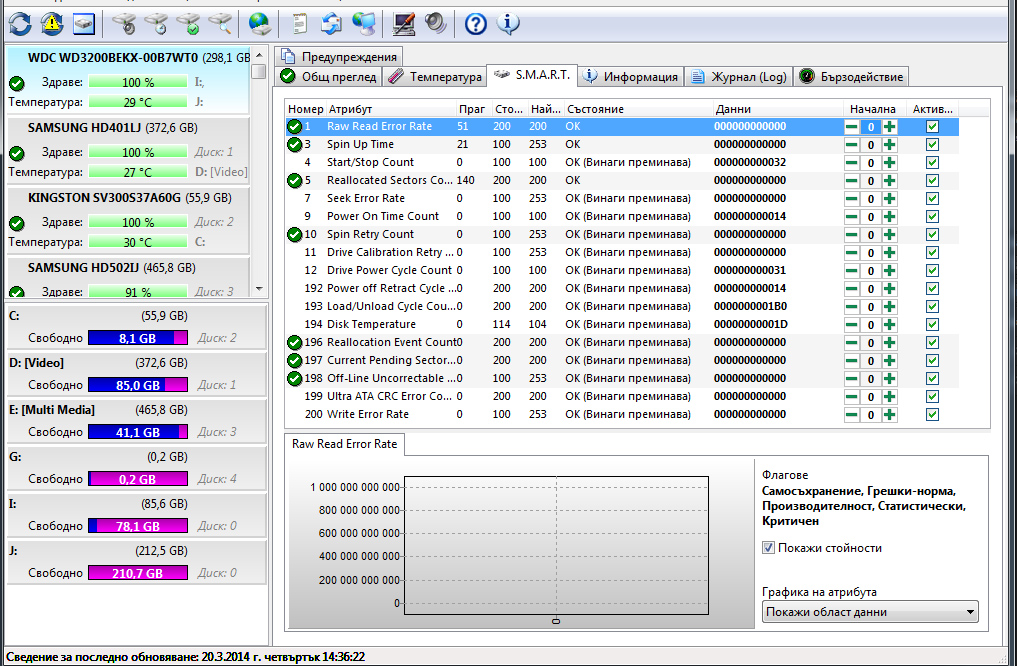1017x666 pixels.
Task: Click the green check icon on Spin Retry Count row
Action: [x=294, y=234]
